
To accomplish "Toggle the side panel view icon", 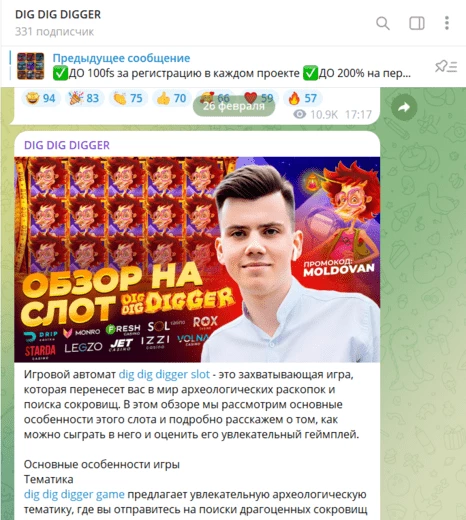I will pyautogui.click(x=417, y=23).
